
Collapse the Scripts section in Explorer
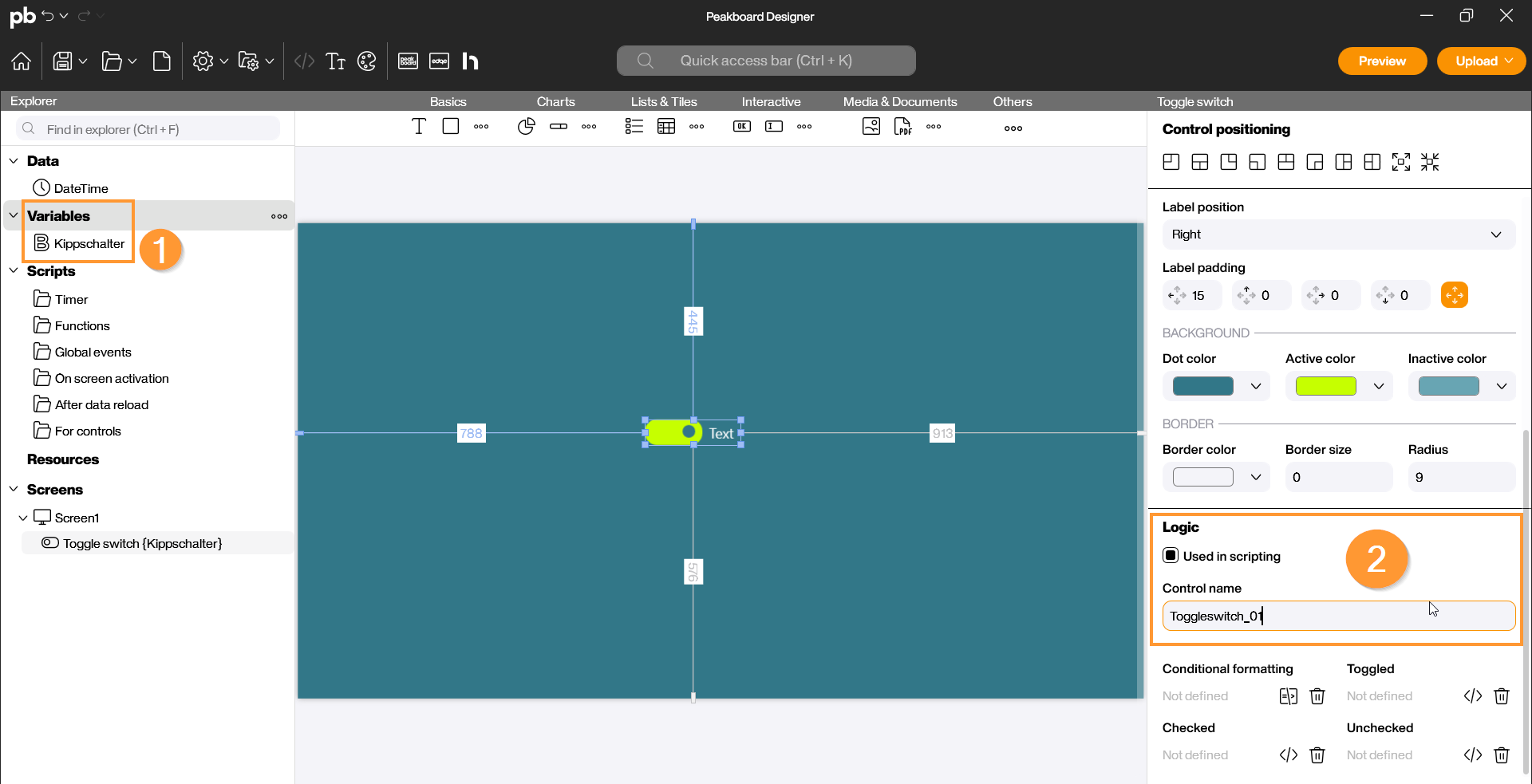[x=14, y=271]
